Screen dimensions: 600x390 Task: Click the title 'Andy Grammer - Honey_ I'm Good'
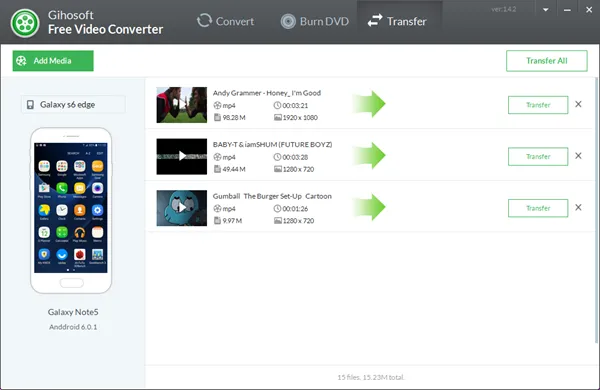coord(267,93)
